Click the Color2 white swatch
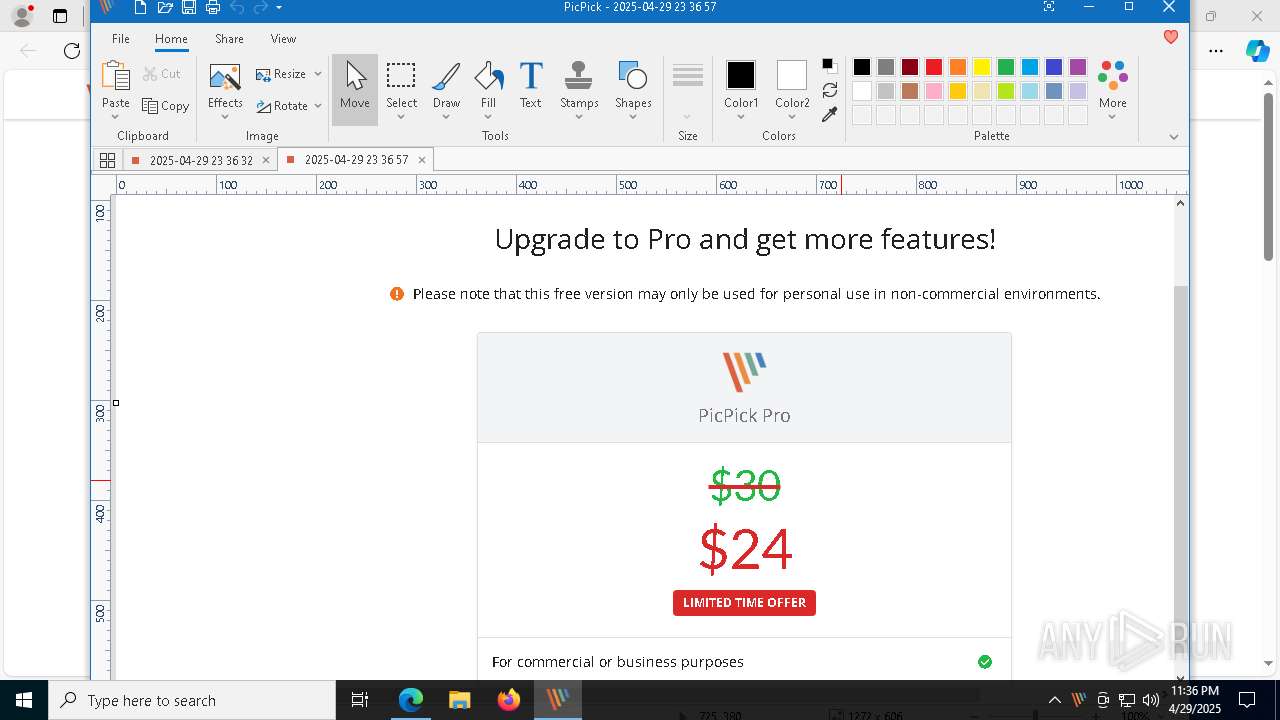 [792, 75]
